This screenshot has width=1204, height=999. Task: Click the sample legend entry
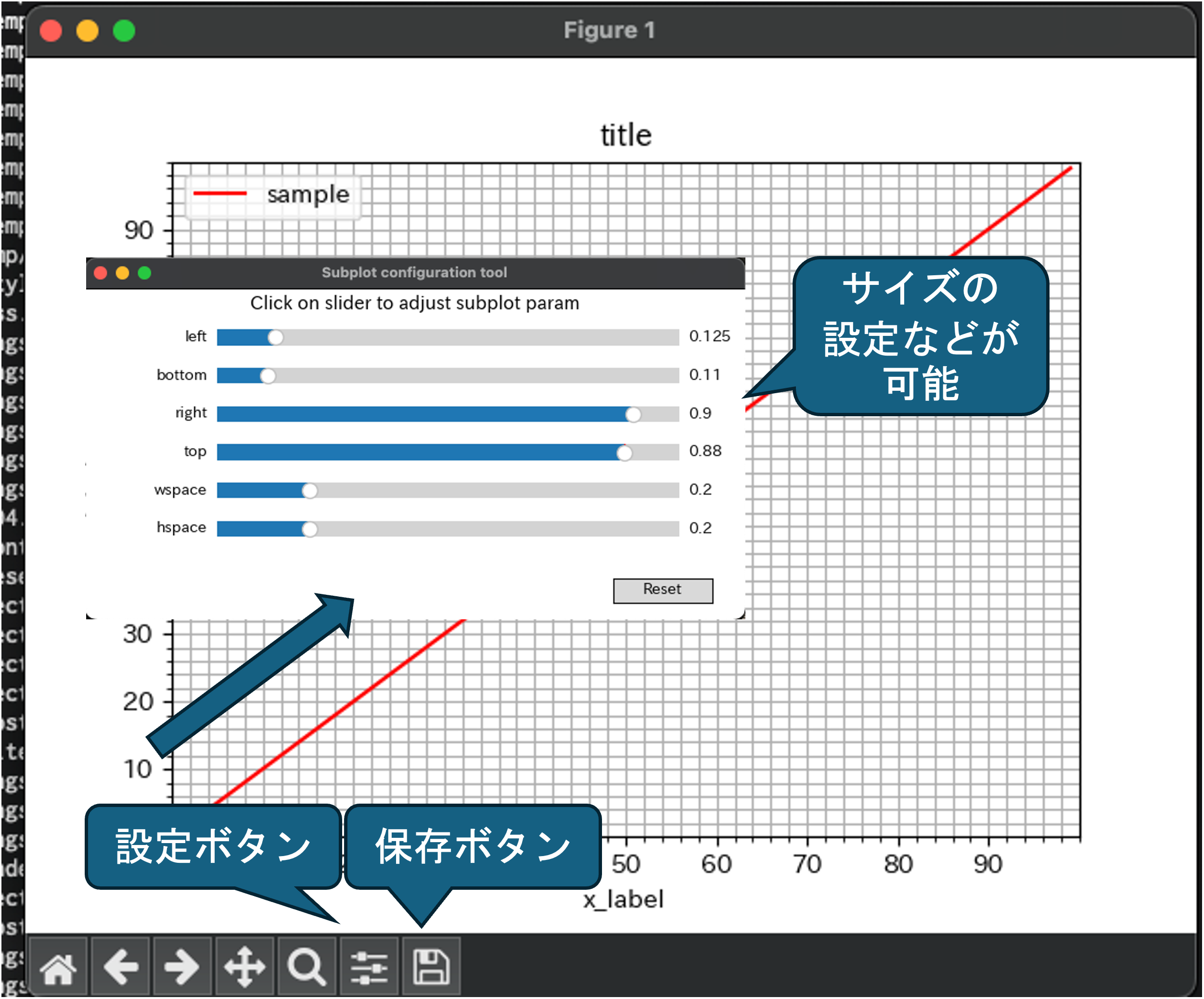pyautogui.click(x=307, y=194)
